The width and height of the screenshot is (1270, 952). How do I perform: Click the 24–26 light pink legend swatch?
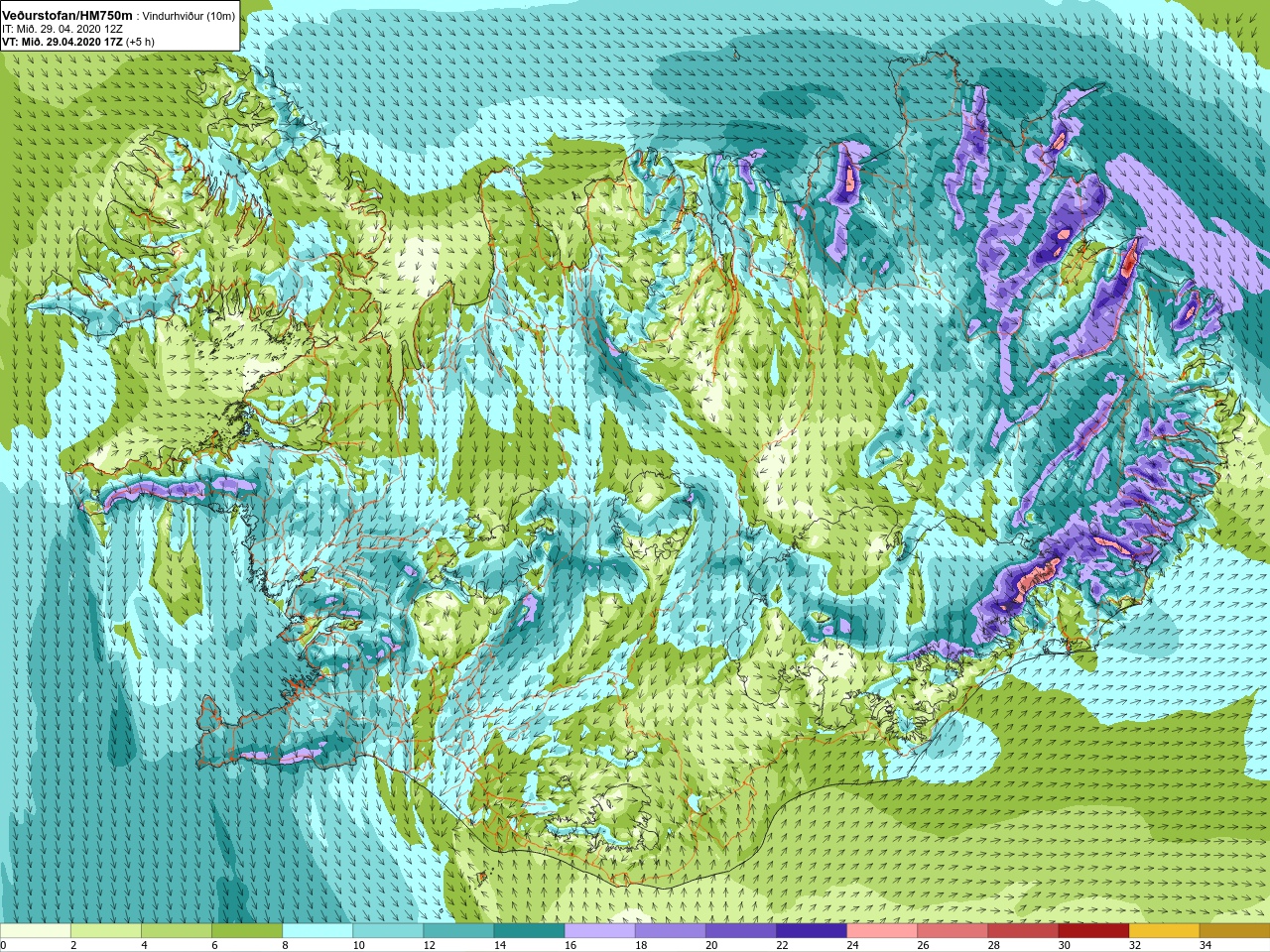881,931
